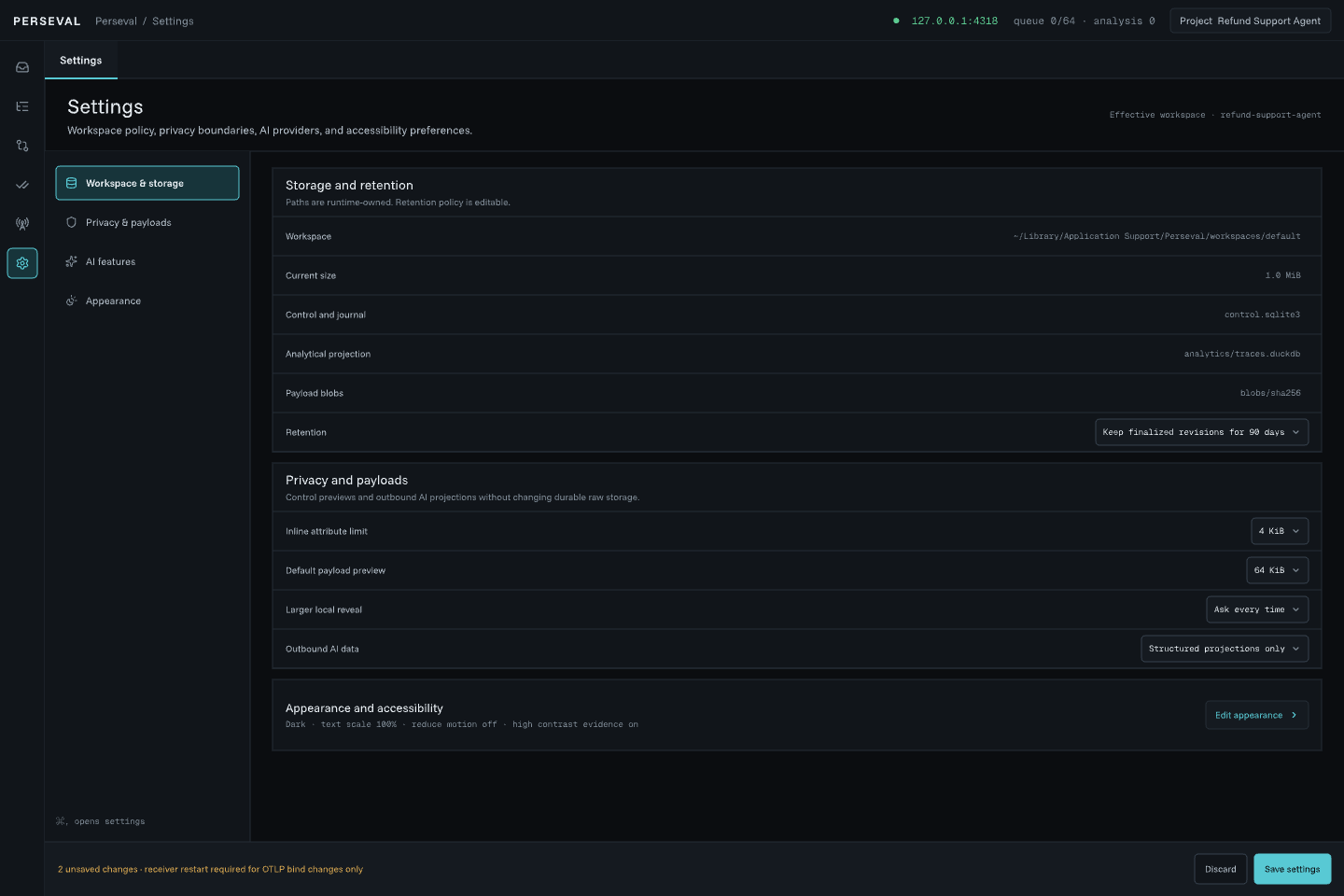Click the Larger local reveal label

[x=324, y=609]
